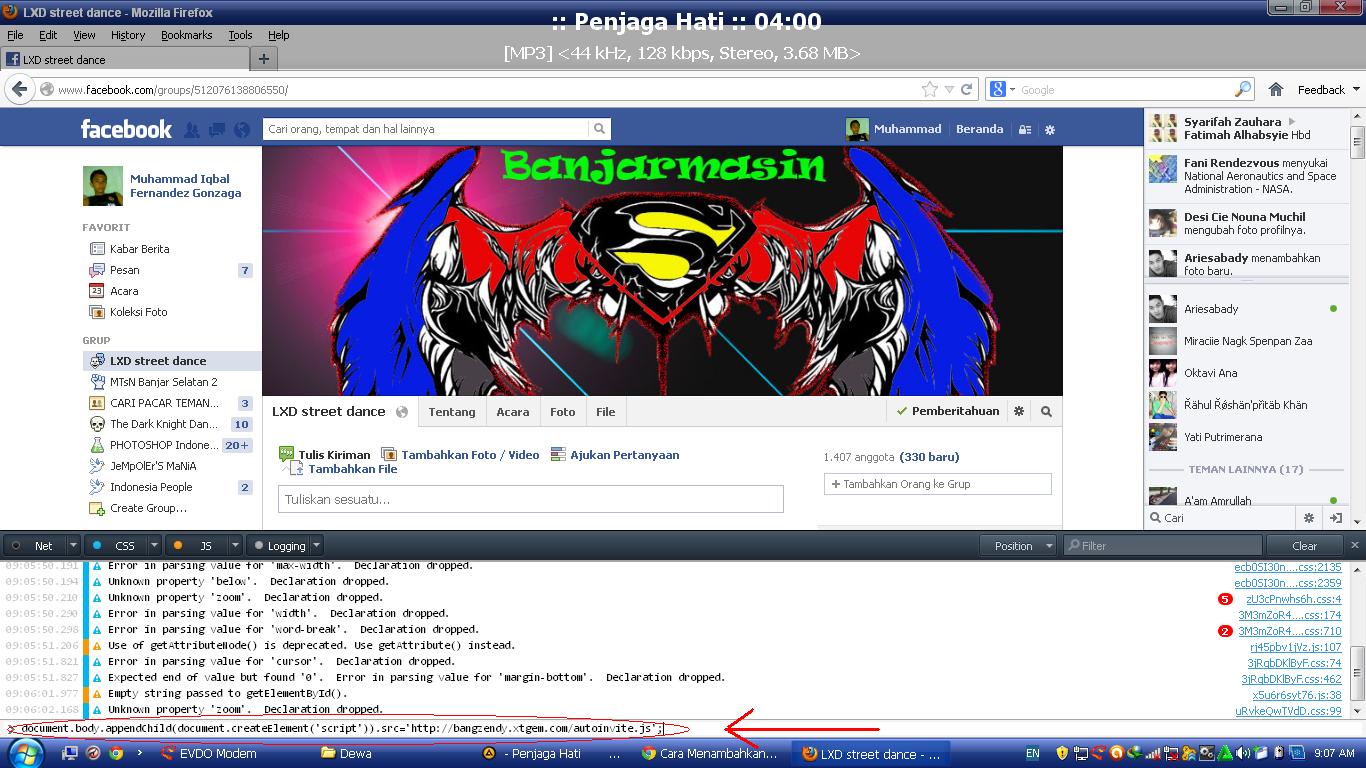Image resolution: width=1366 pixels, height=768 pixels.
Task: Click the Facebook friend requests icon
Action: tap(192, 129)
